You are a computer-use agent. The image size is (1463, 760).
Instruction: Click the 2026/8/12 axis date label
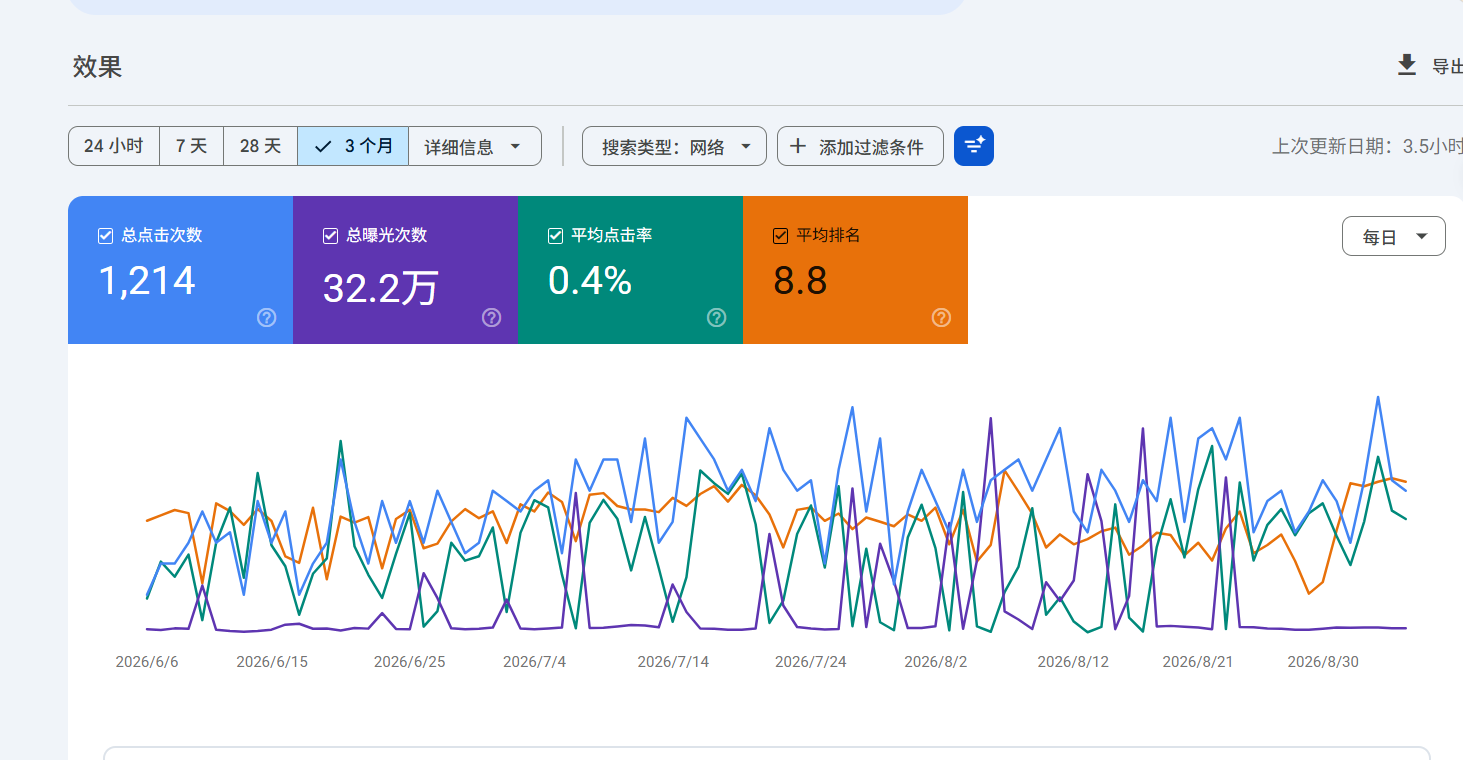[1073, 662]
